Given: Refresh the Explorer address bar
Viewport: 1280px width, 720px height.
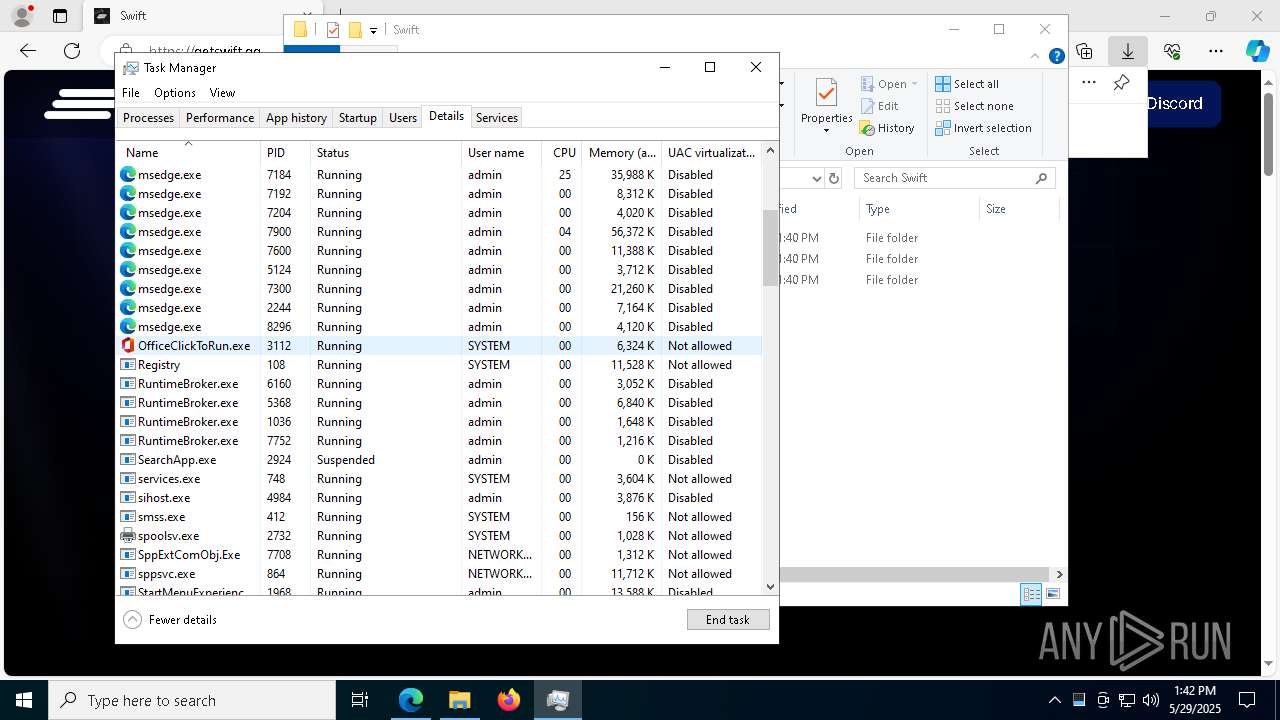Looking at the screenshot, I should click(835, 178).
